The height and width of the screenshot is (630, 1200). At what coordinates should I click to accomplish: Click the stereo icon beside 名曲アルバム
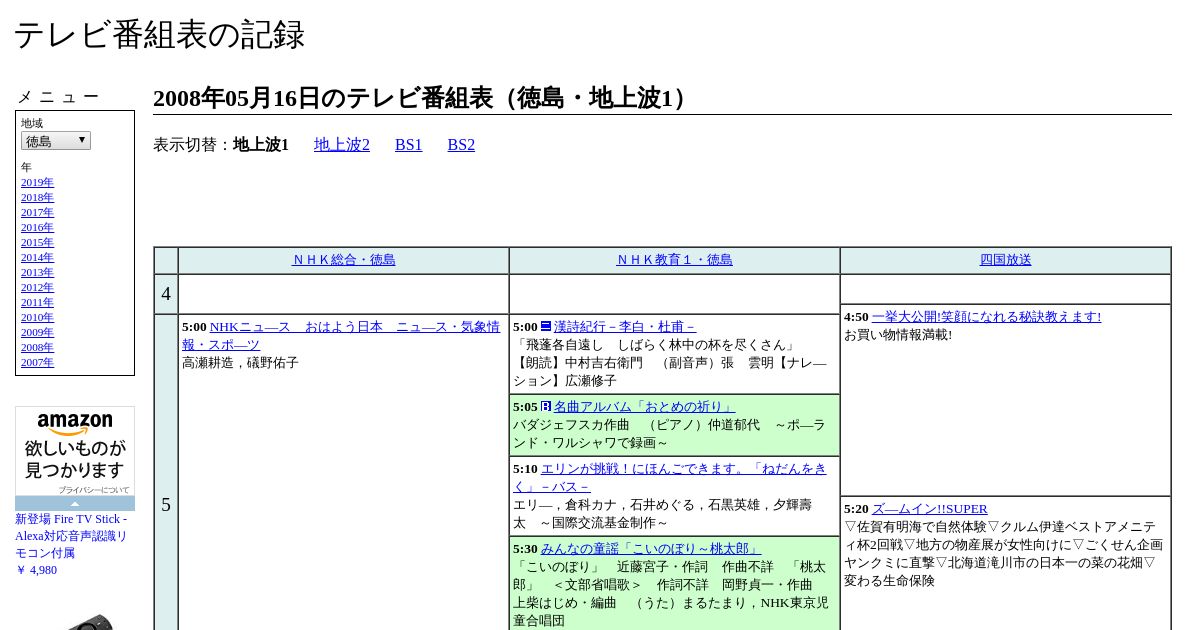point(546,406)
